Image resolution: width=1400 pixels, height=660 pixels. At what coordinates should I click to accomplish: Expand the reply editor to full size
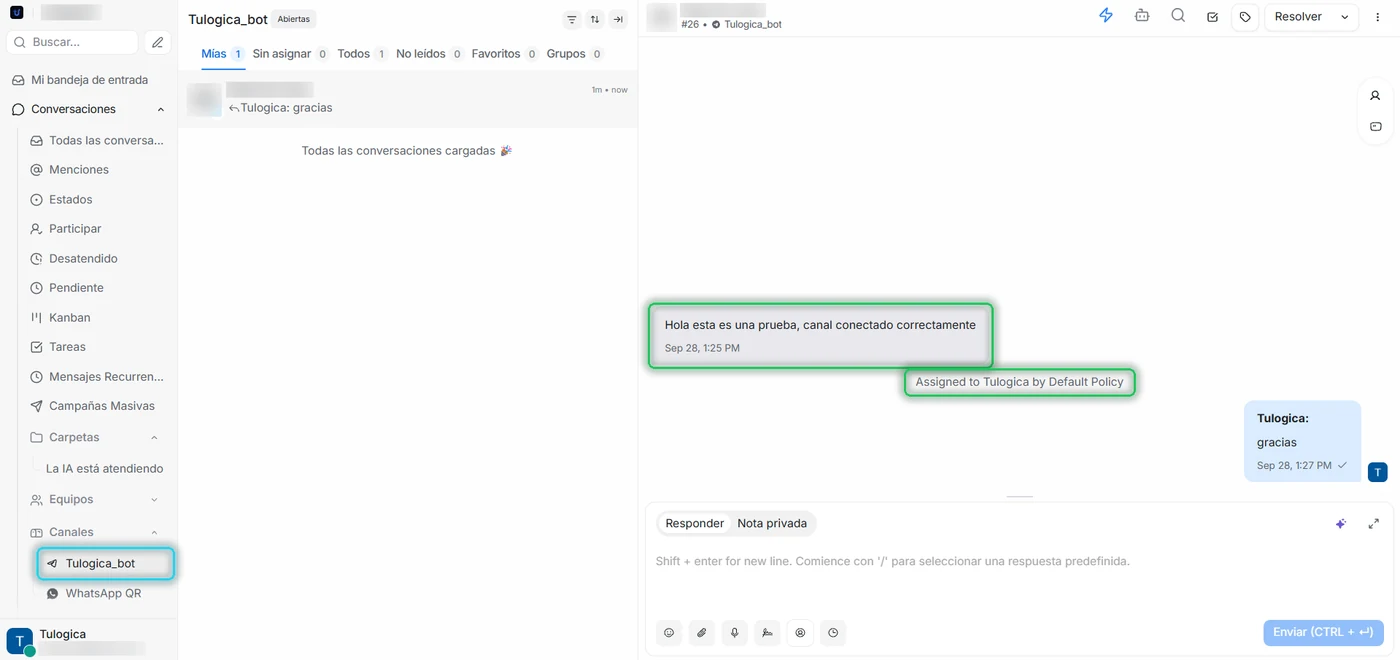click(1374, 524)
